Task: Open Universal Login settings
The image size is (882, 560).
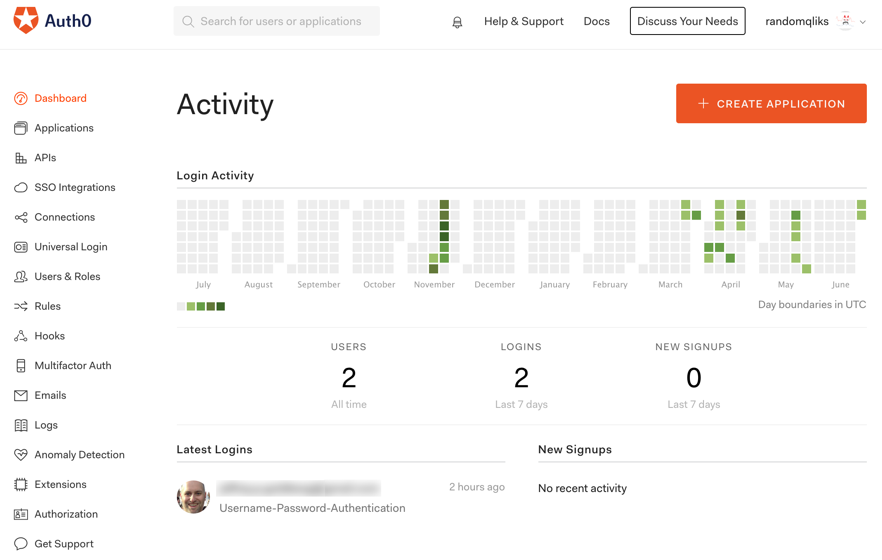Action: coord(71,247)
